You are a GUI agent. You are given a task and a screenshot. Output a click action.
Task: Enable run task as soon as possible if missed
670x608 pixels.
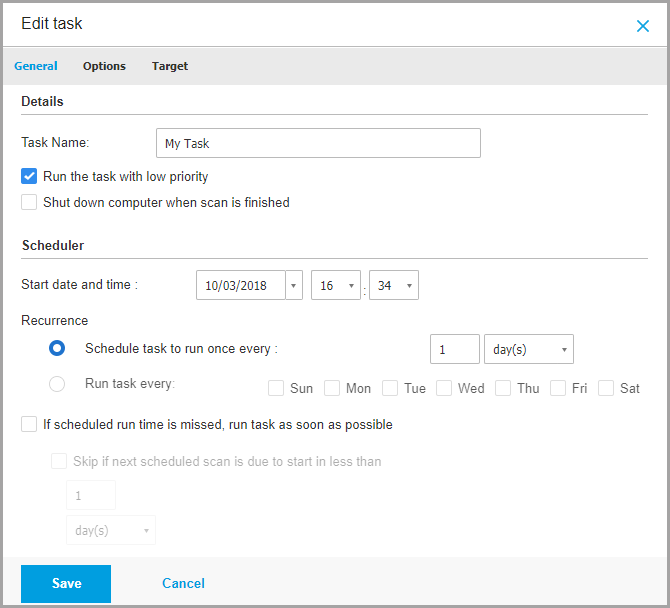click(x=29, y=425)
